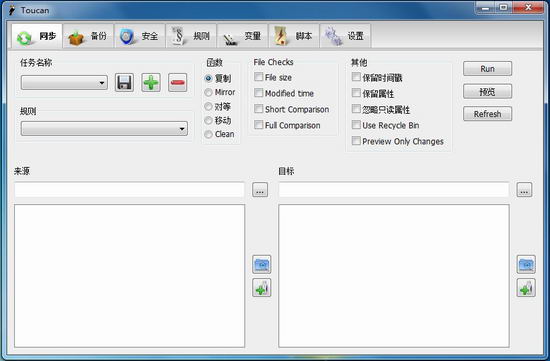Open the 同步 sync tab

pos(37,36)
